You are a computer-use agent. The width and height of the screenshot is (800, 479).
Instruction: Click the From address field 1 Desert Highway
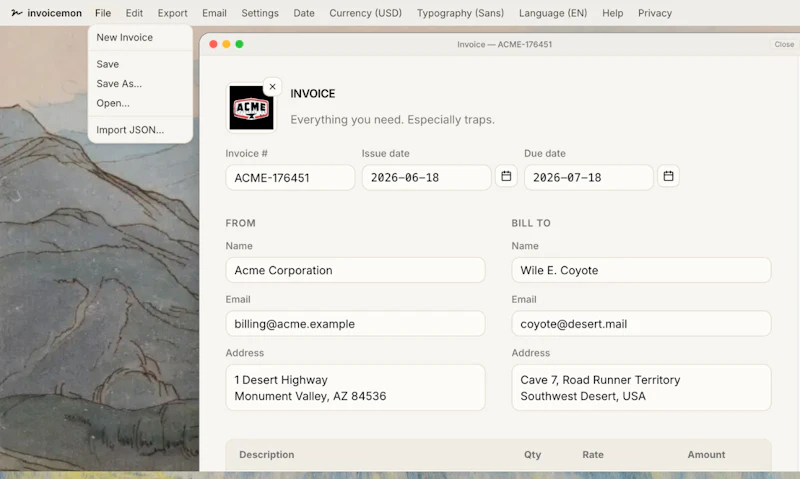[x=355, y=387]
